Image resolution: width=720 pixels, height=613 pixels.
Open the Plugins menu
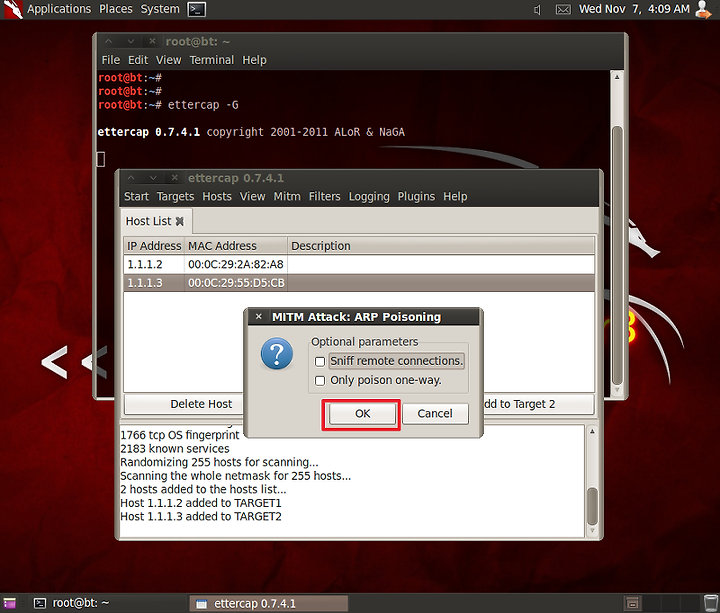(x=416, y=197)
